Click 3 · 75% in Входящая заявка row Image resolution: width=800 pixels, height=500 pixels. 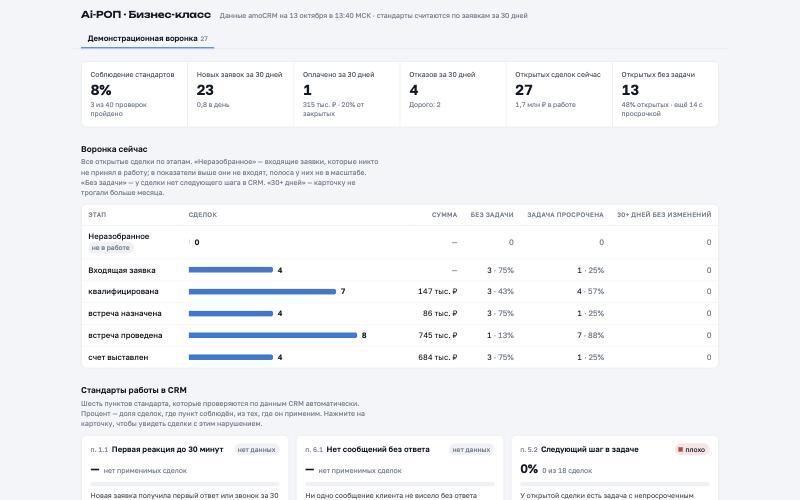pyautogui.click(x=500, y=270)
